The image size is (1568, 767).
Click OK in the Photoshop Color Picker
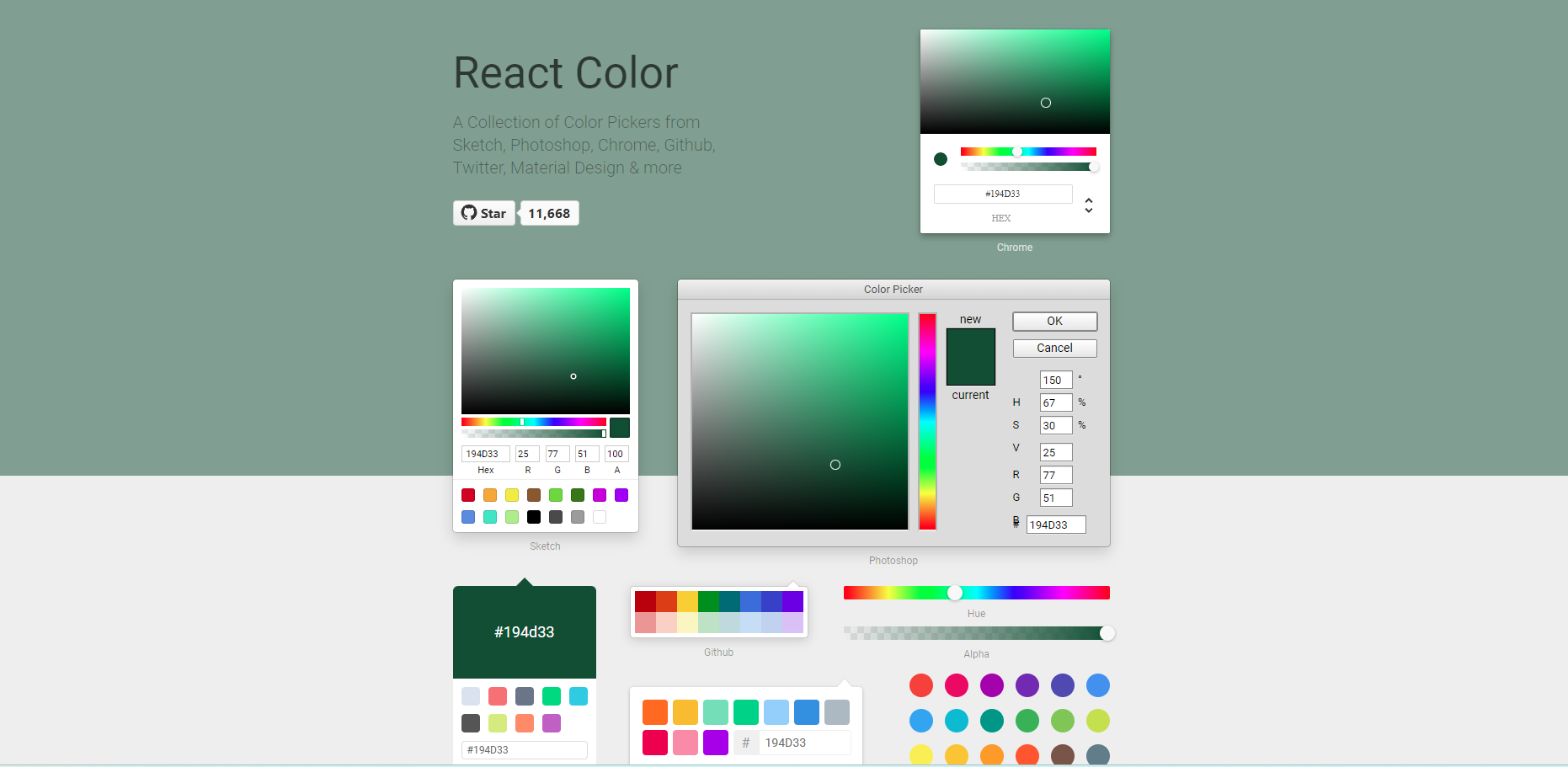[x=1054, y=322]
